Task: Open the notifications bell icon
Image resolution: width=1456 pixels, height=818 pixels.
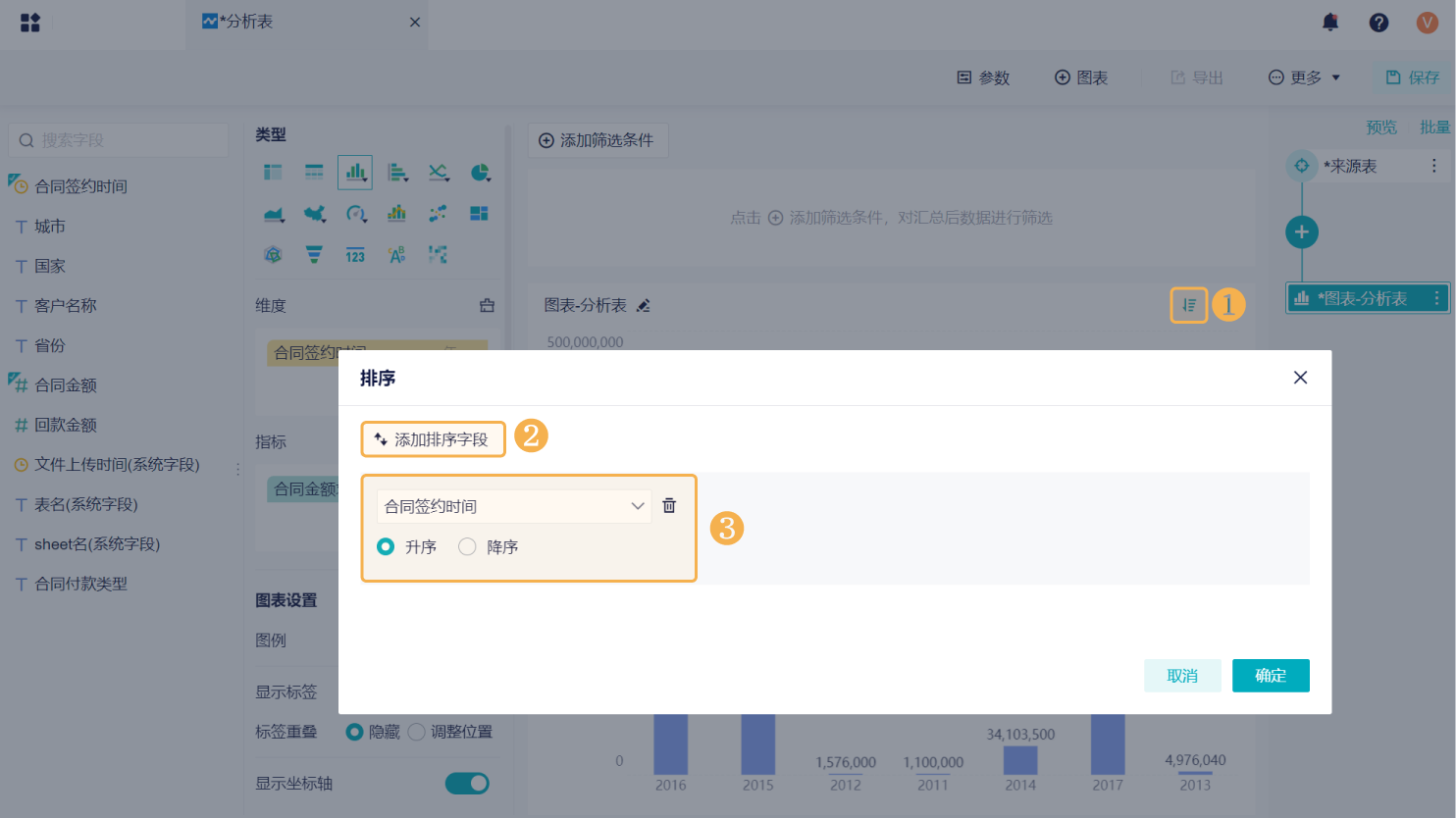Action: 1330,22
